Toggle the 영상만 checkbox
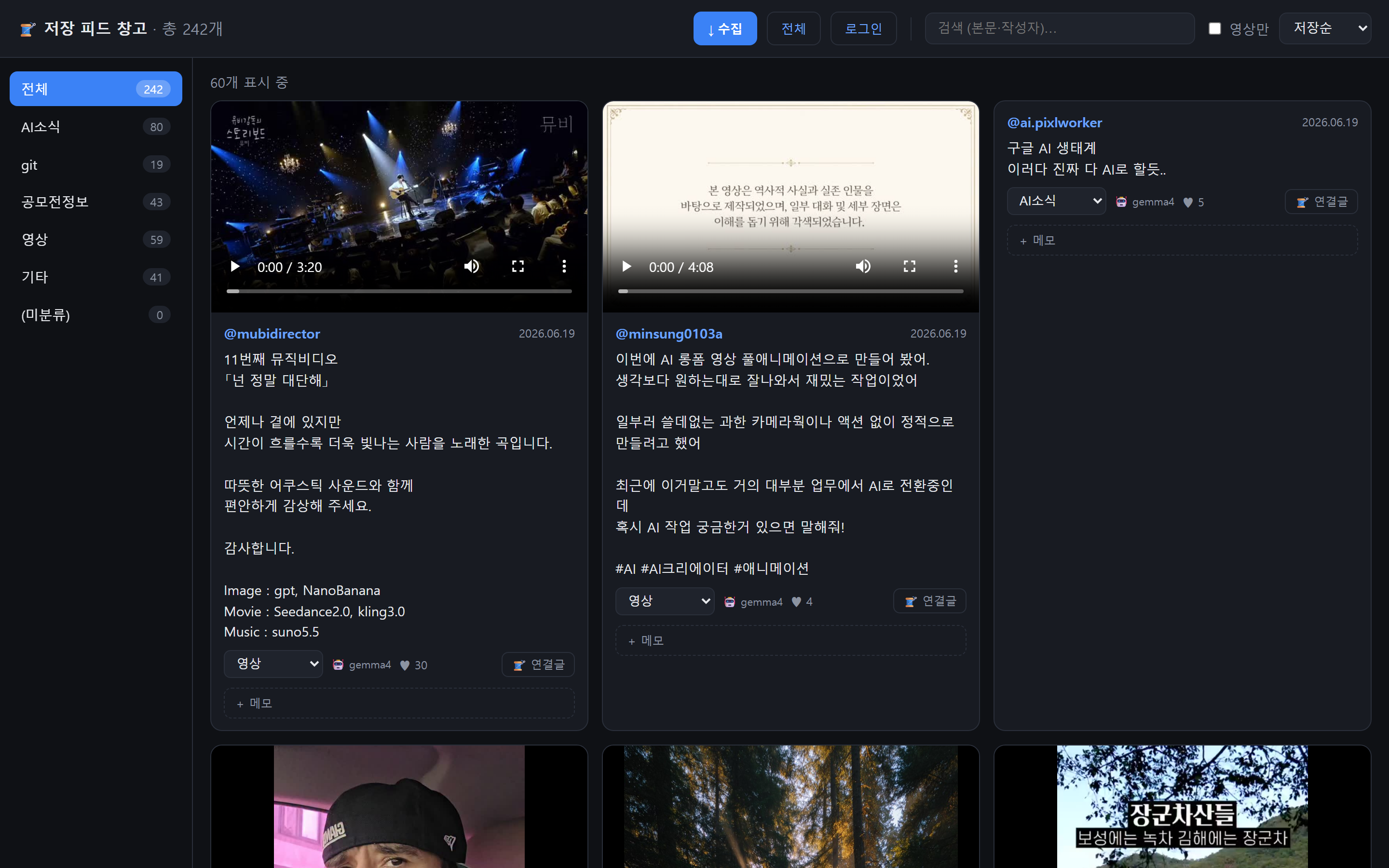1389x868 pixels. tap(1214, 29)
